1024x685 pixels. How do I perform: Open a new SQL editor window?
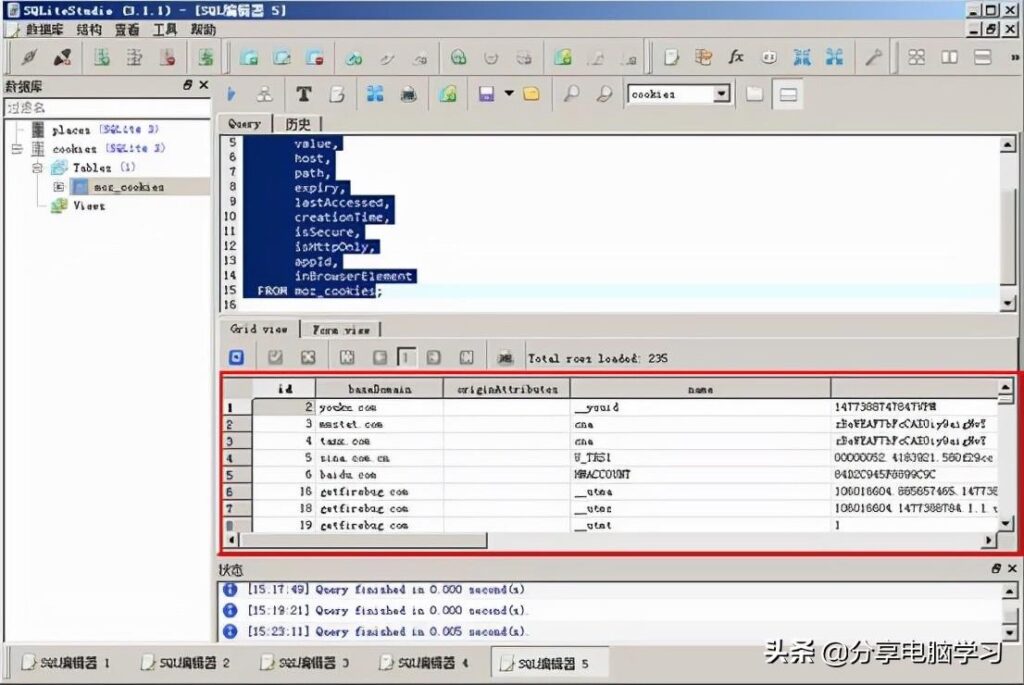click(671, 57)
